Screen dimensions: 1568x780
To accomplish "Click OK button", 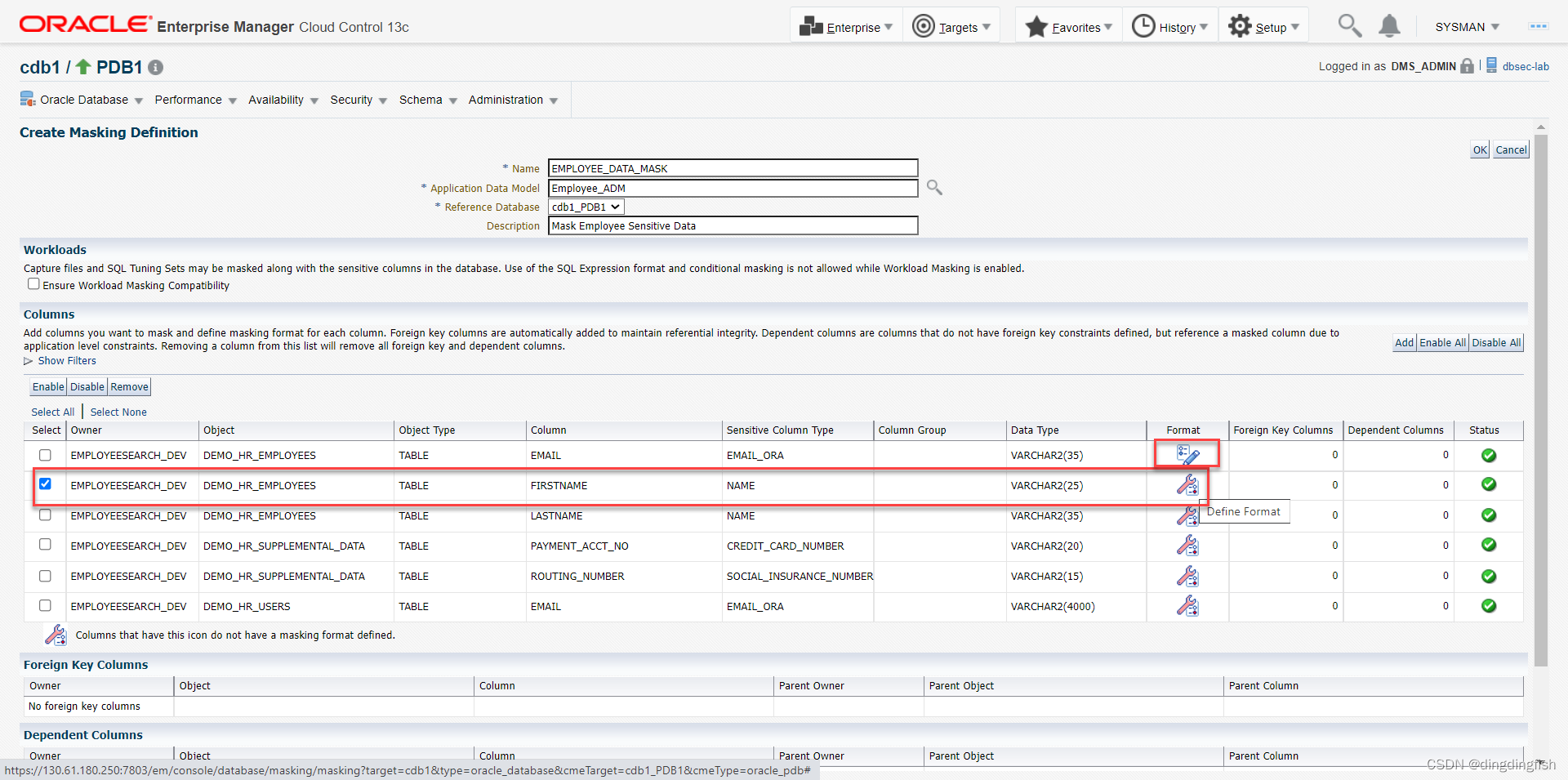I will [x=1480, y=149].
